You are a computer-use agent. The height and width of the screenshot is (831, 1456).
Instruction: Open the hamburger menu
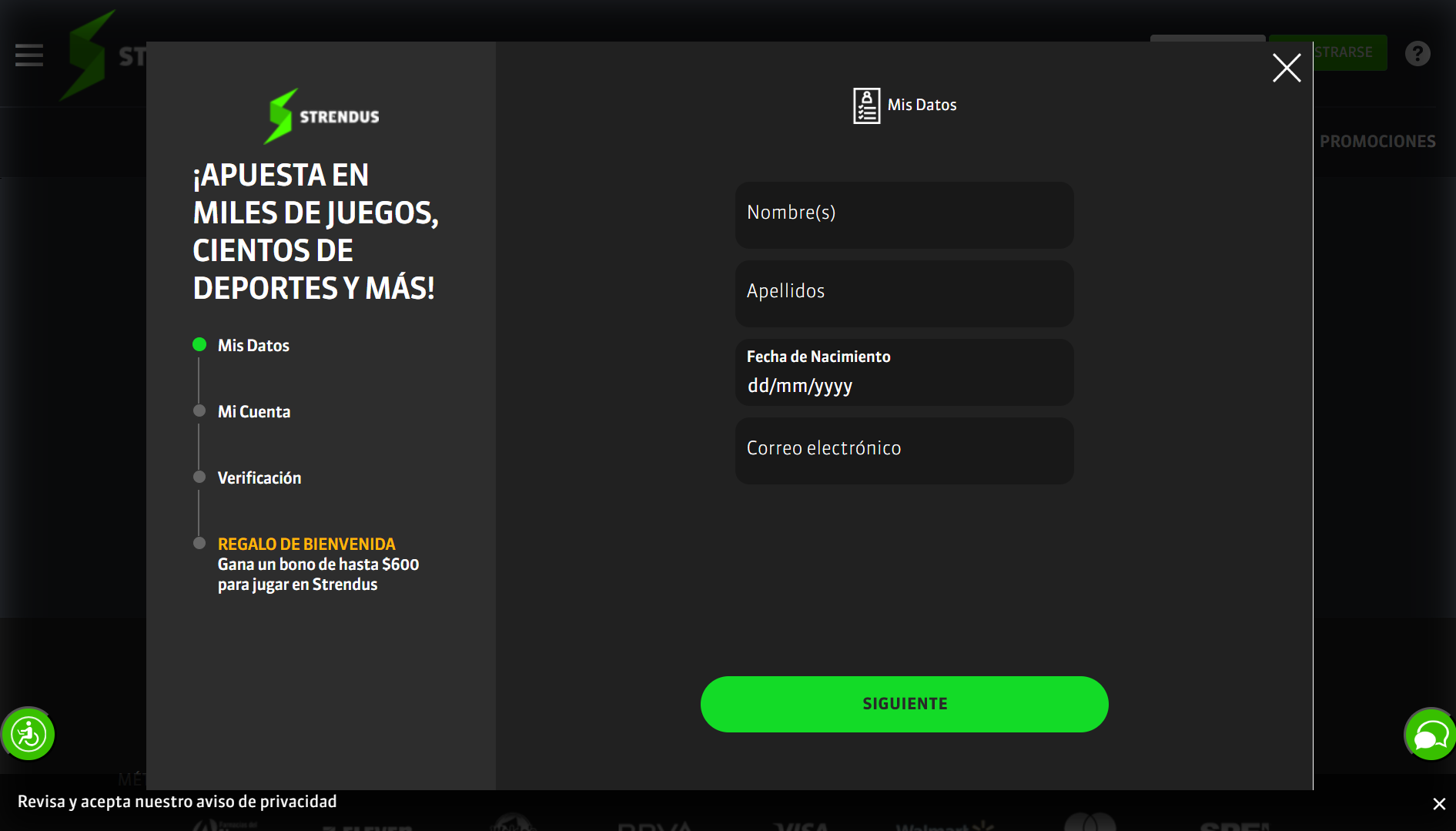[29, 55]
